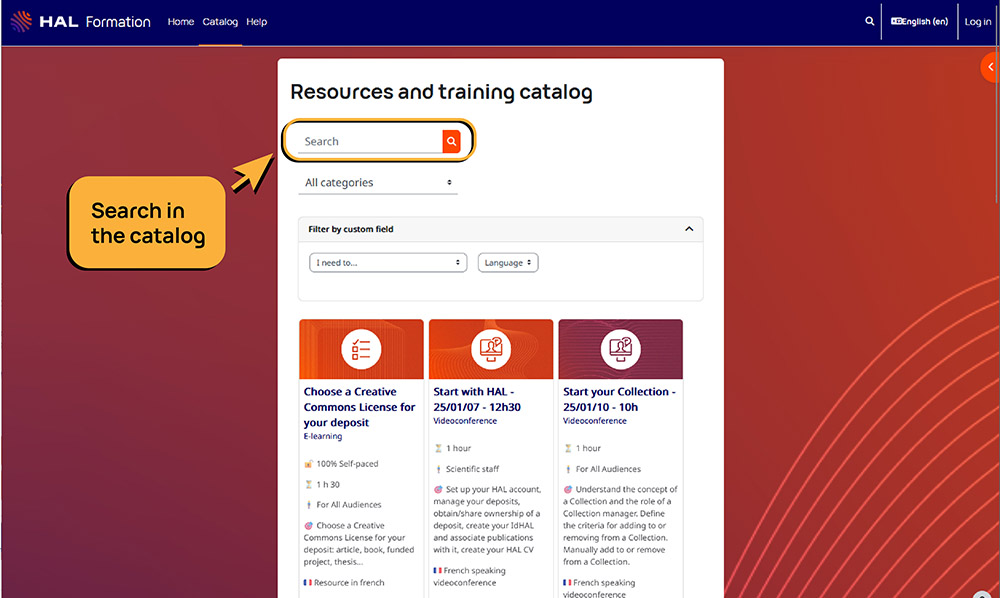Click French flag icon beside 'Resource in french'
1000x598 pixels.
click(307, 582)
